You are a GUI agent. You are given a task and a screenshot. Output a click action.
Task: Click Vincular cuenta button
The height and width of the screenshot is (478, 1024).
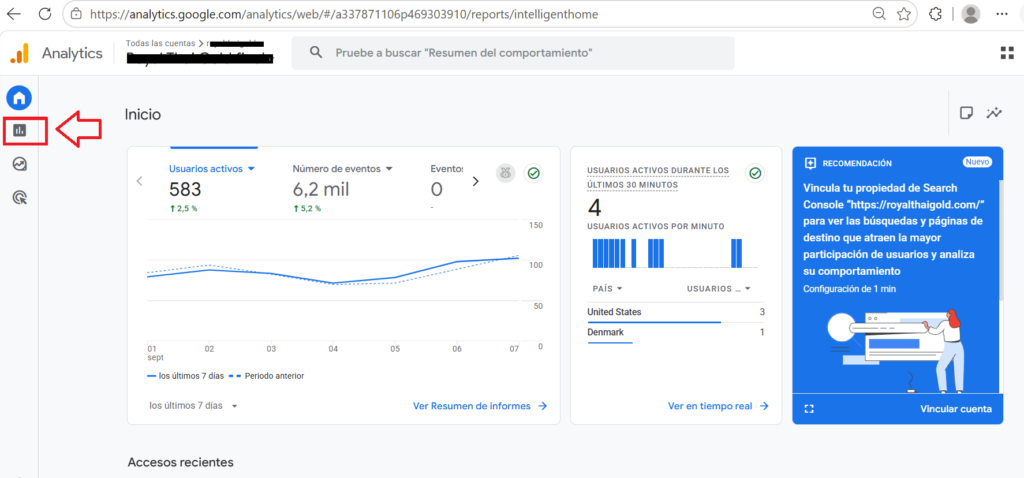click(956, 409)
